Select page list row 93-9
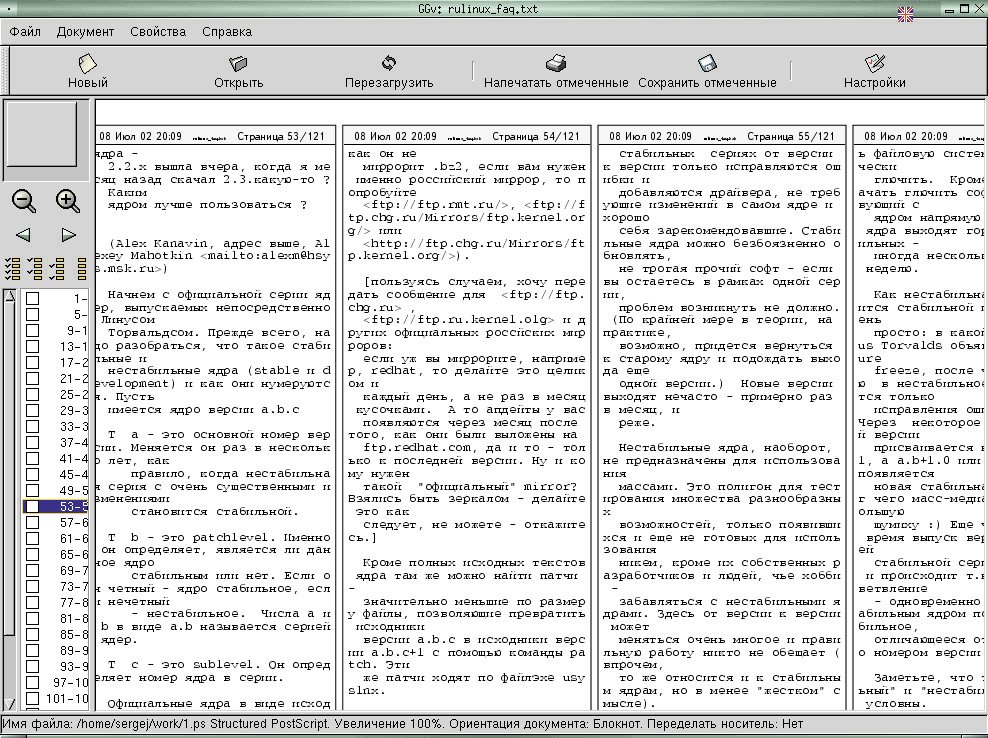988x738 pixels. pyautogui.click(x=55, y=667)
